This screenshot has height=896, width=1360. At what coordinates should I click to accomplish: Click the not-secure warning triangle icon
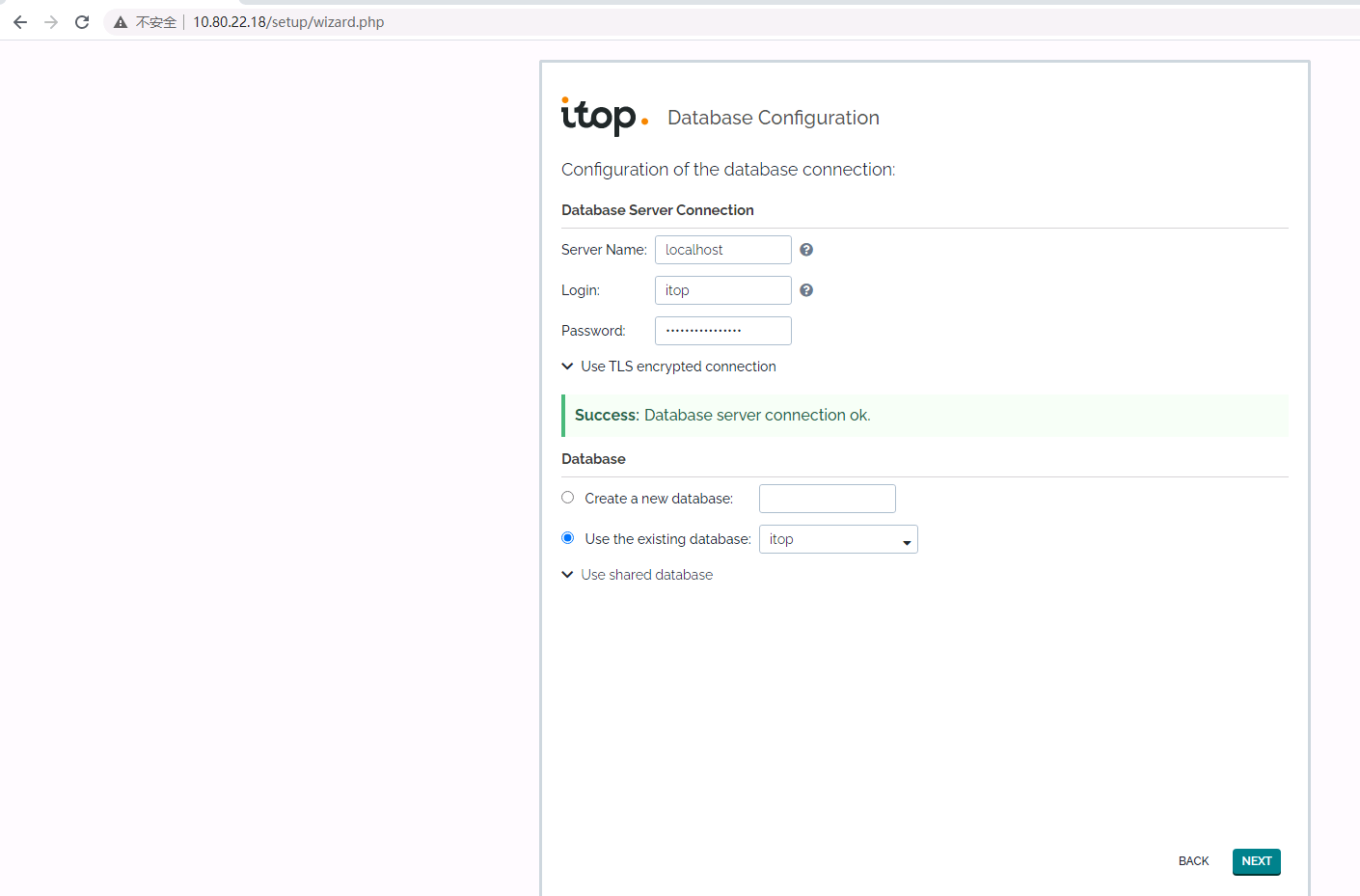121,22
